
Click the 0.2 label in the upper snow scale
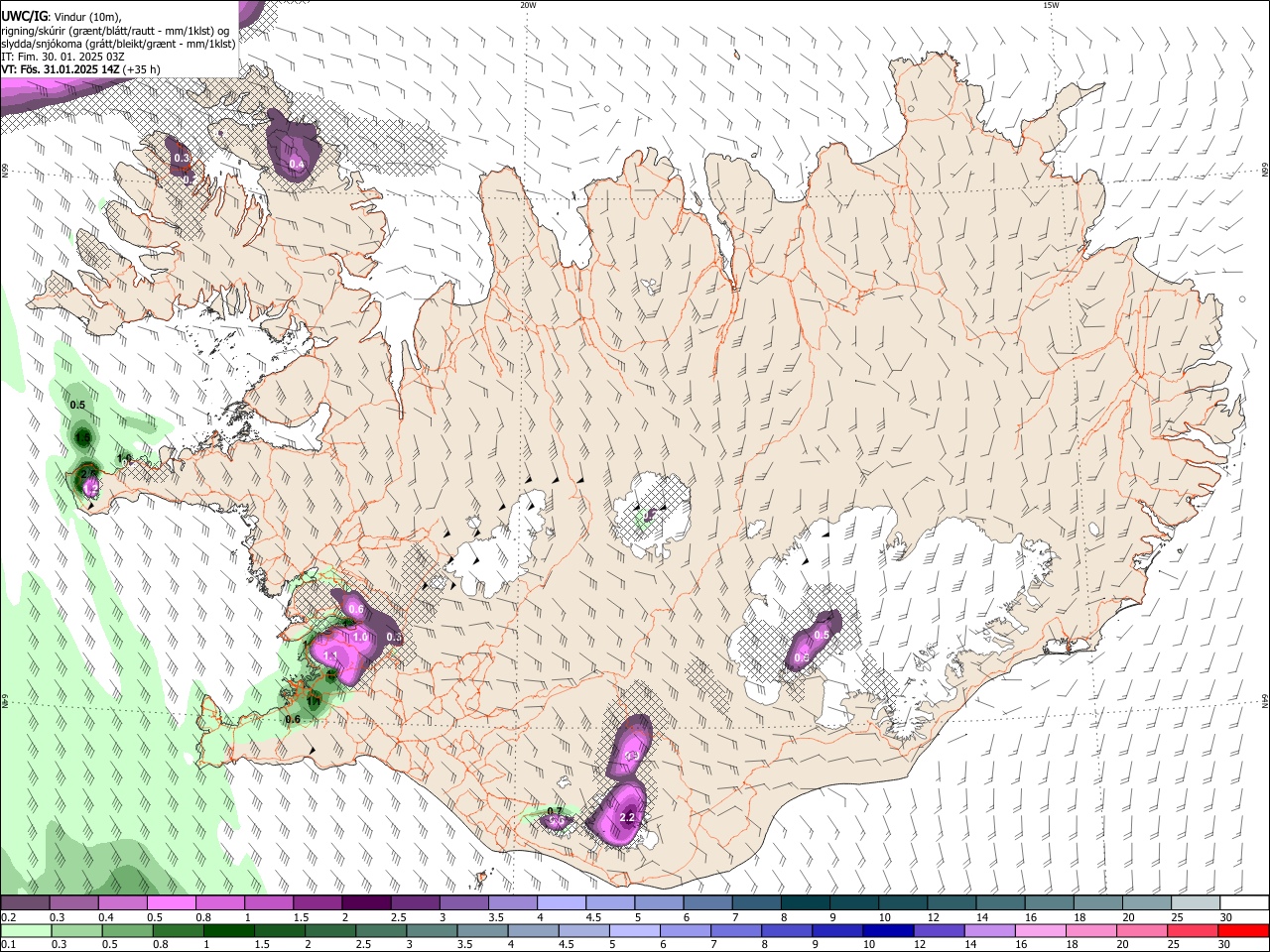[x=9, y=917]
